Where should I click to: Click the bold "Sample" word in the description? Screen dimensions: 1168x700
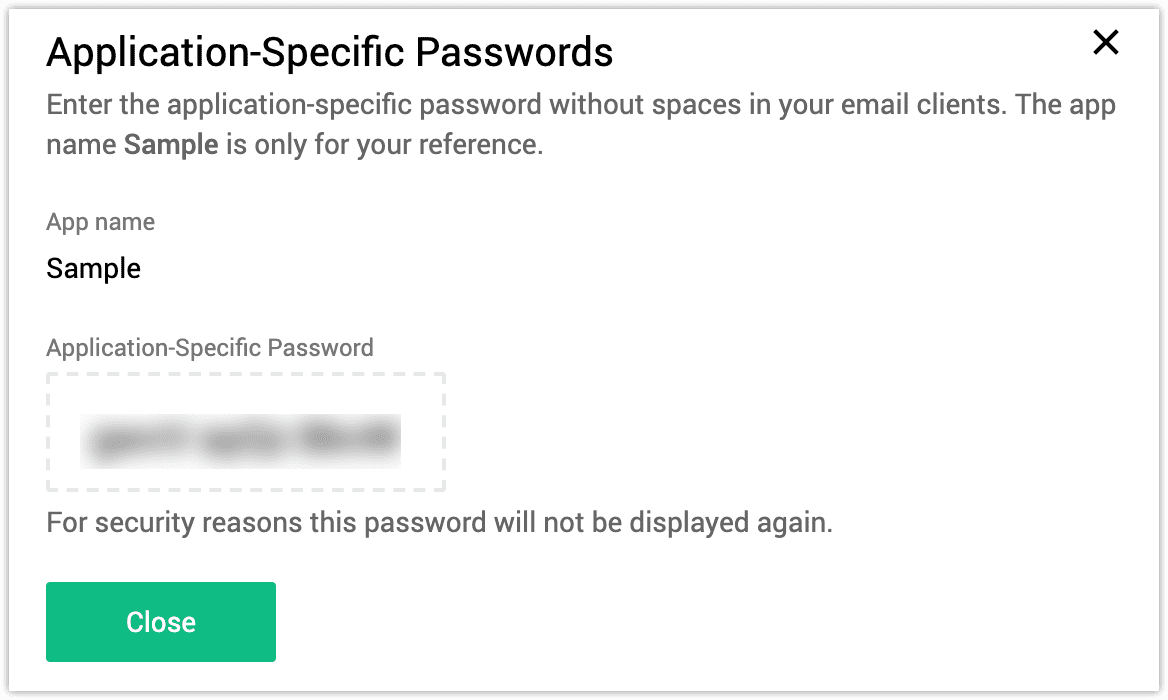(x=171, y=145)
